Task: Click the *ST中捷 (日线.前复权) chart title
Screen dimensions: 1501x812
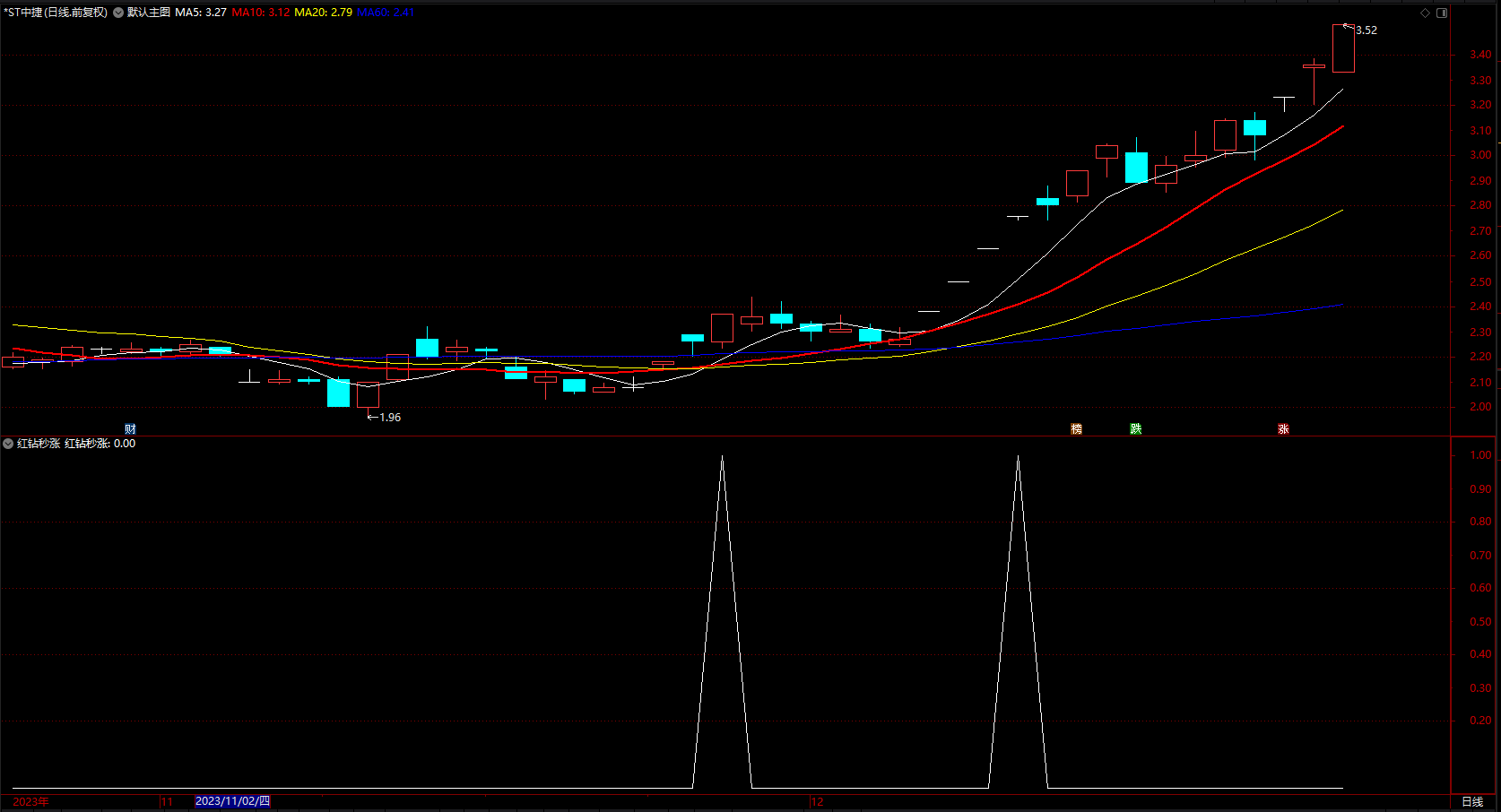Action: (x=56, y=13)
